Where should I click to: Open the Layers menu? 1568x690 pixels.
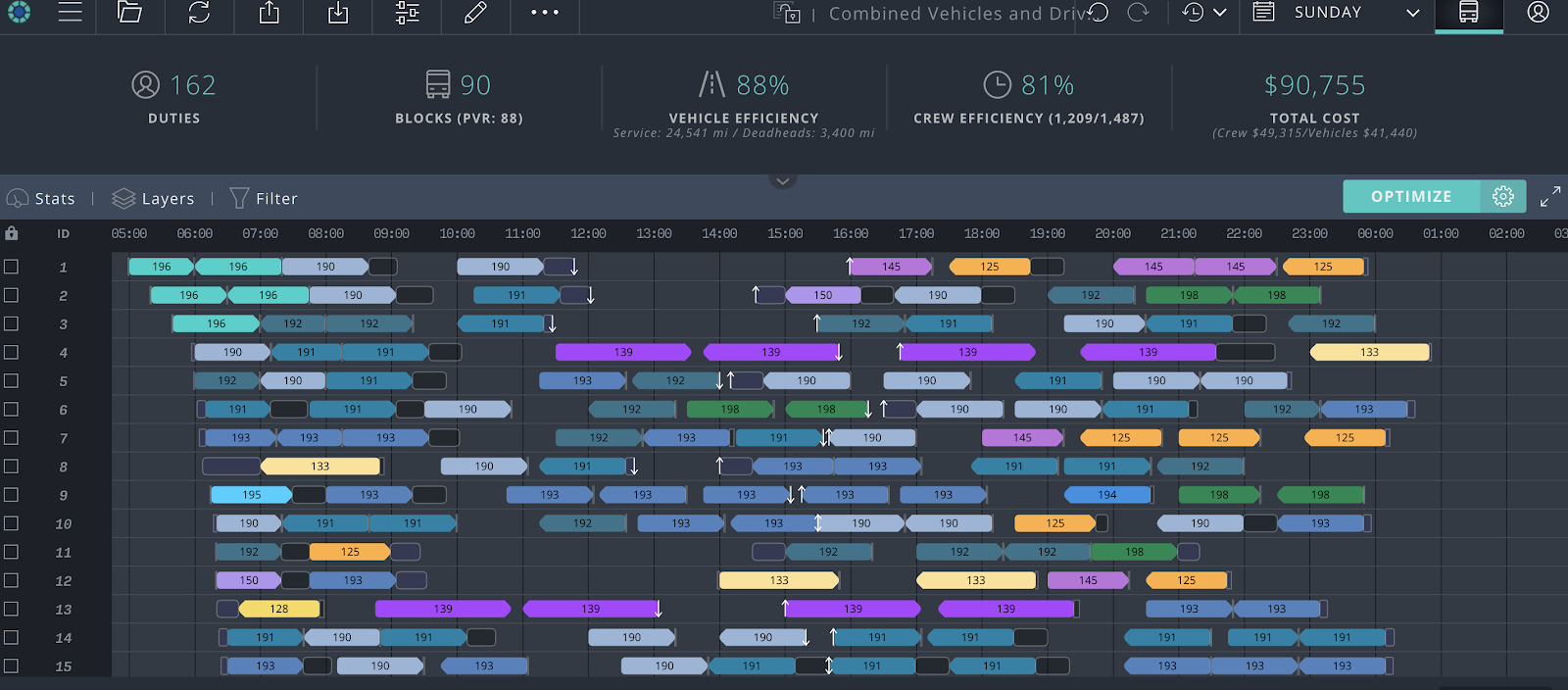point(153,199)
